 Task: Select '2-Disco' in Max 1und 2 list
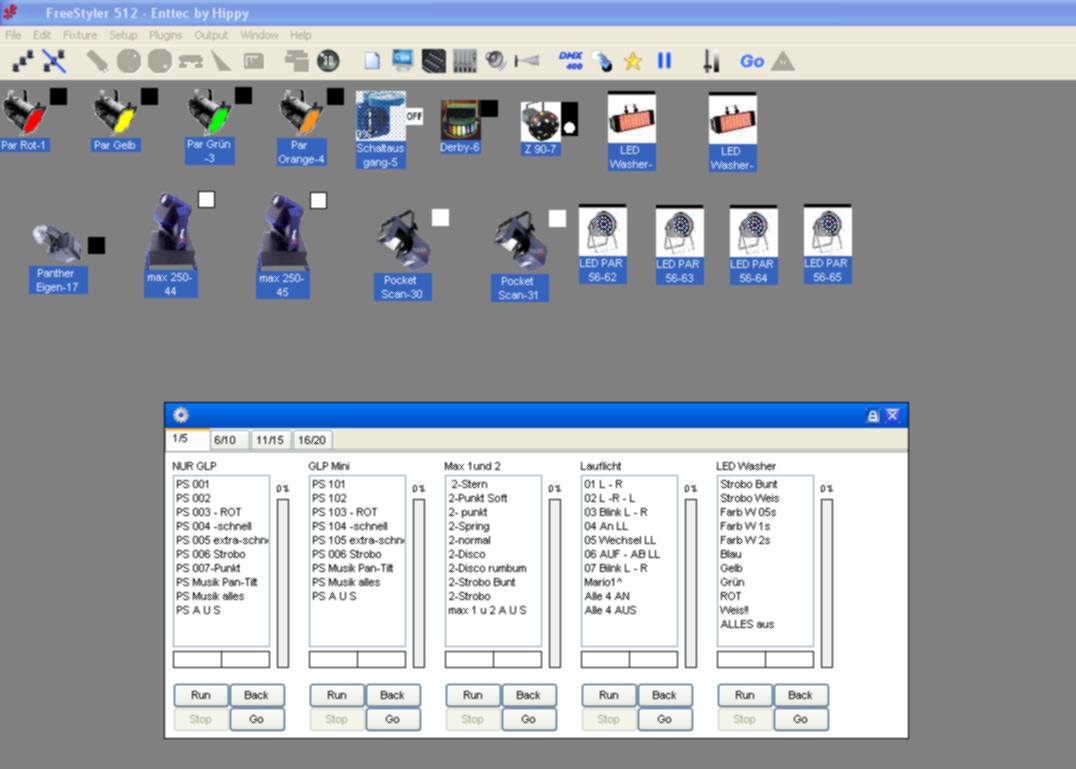pos(468,554)
